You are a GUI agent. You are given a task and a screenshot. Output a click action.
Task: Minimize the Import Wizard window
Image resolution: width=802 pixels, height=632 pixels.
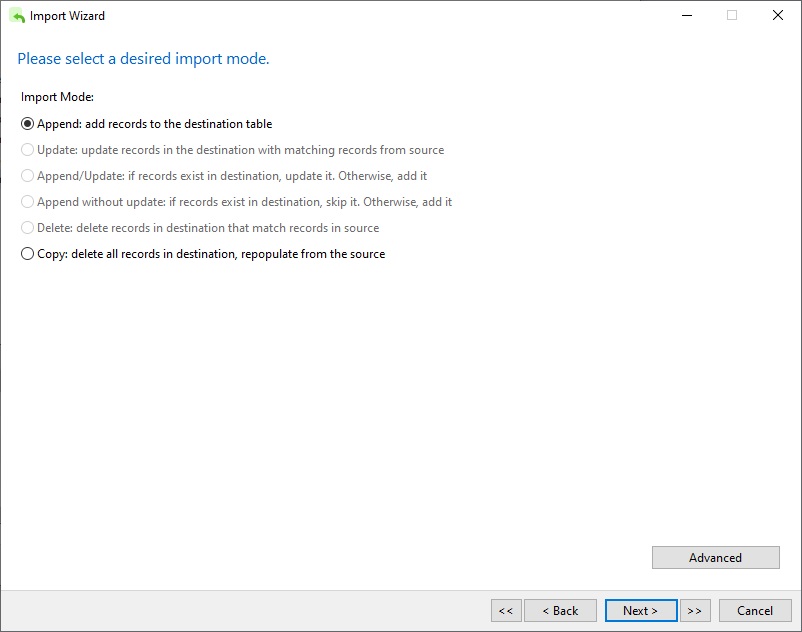click(687, 15)
